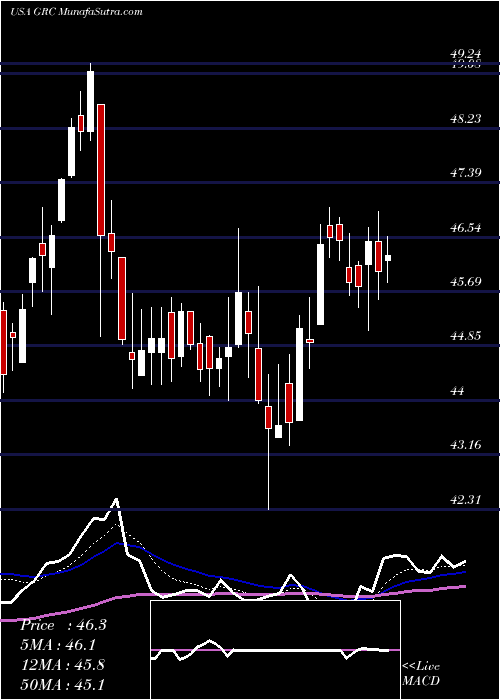Click inside the MACD inset chart
This screenshot has height=700, width=500.
coord(275,650)
